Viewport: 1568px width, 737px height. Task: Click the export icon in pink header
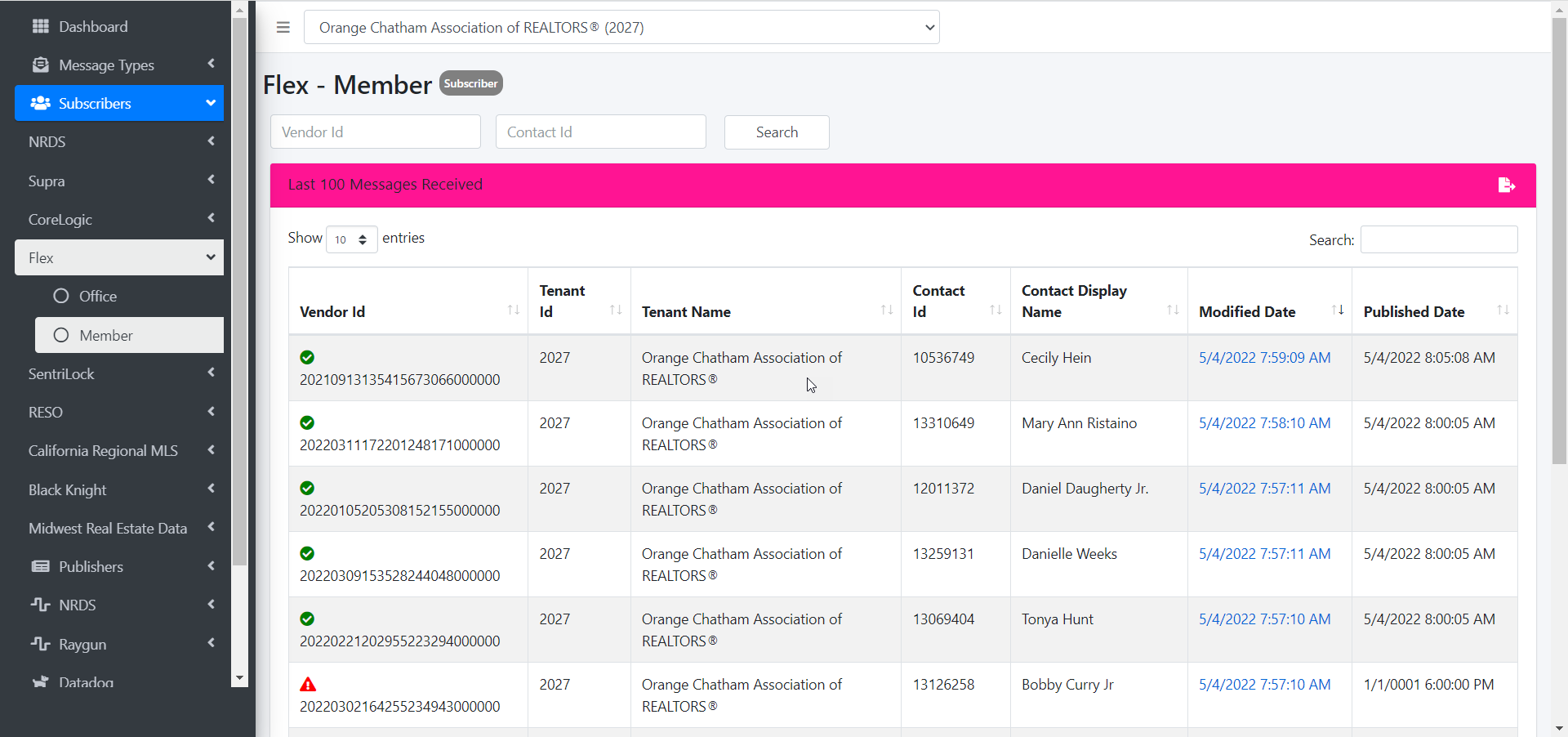(x=1506, y=185)
